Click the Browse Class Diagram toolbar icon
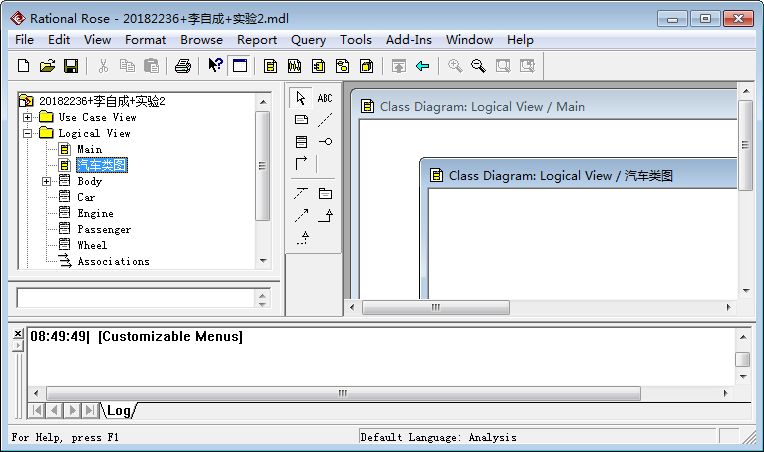Viewport: 764px width, 452px height. point(270,66)
